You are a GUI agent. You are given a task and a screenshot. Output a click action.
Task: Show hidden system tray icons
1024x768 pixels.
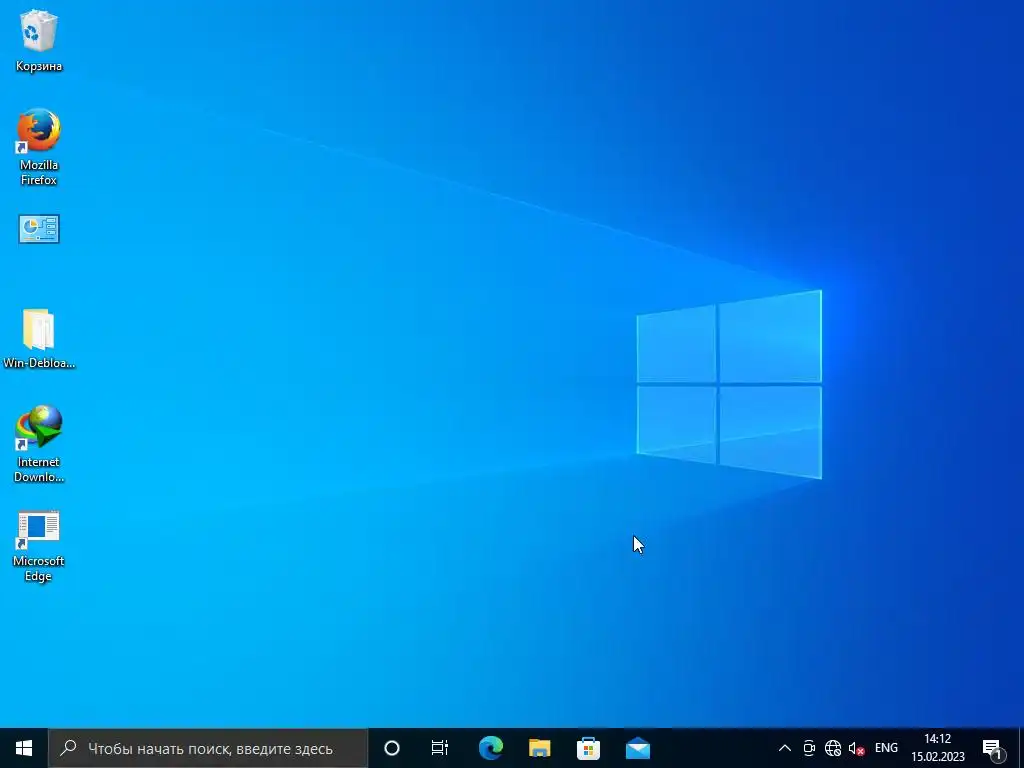click(x=785, y=748)
